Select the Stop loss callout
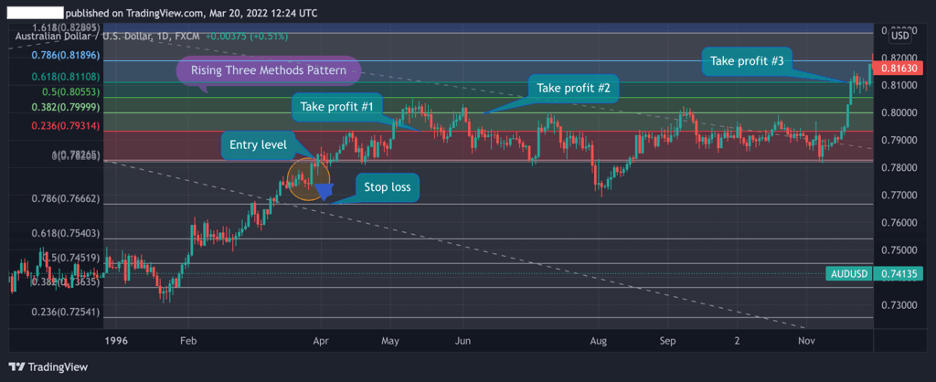Image resolution: width=936 pixels, height=382 pixels. [388, 187]
